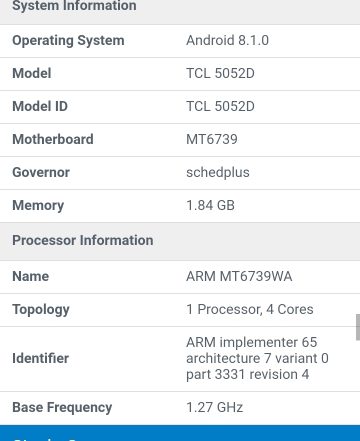This screenshot has width=360, height=441.
Task: Select 'TCL 5052D' in the Model ID row
Action: pos(220,106)
